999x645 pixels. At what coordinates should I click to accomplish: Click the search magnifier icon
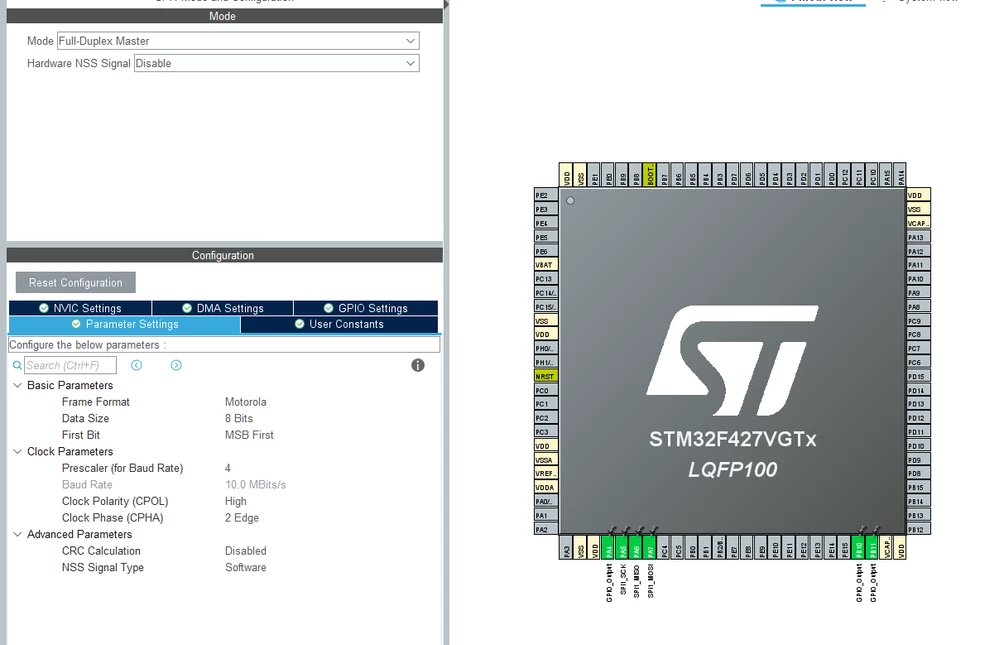[x=17, y=365]
